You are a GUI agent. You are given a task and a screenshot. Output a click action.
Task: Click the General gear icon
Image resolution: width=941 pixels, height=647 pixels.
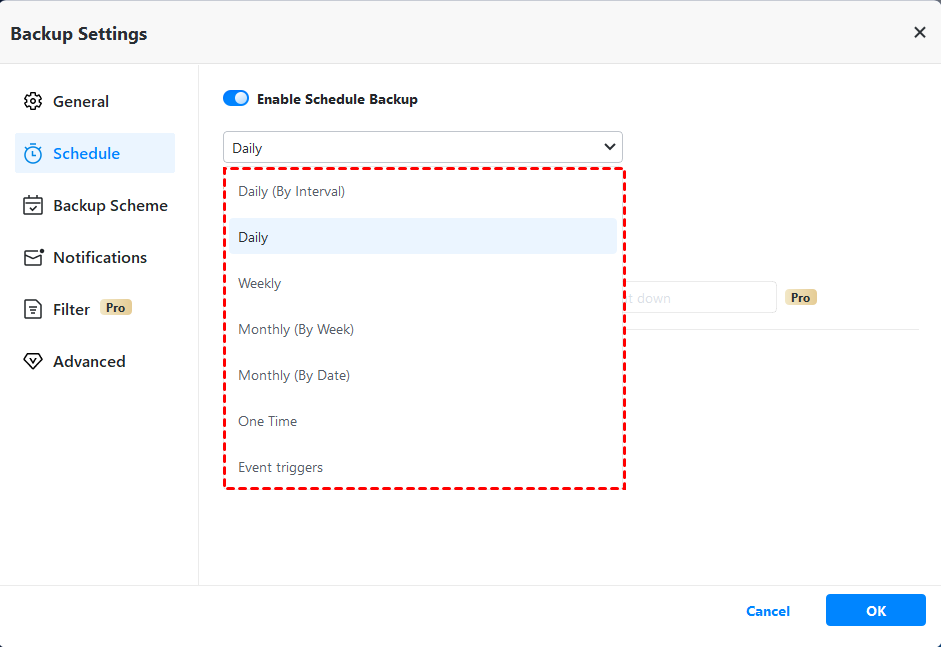coord(33,101)
